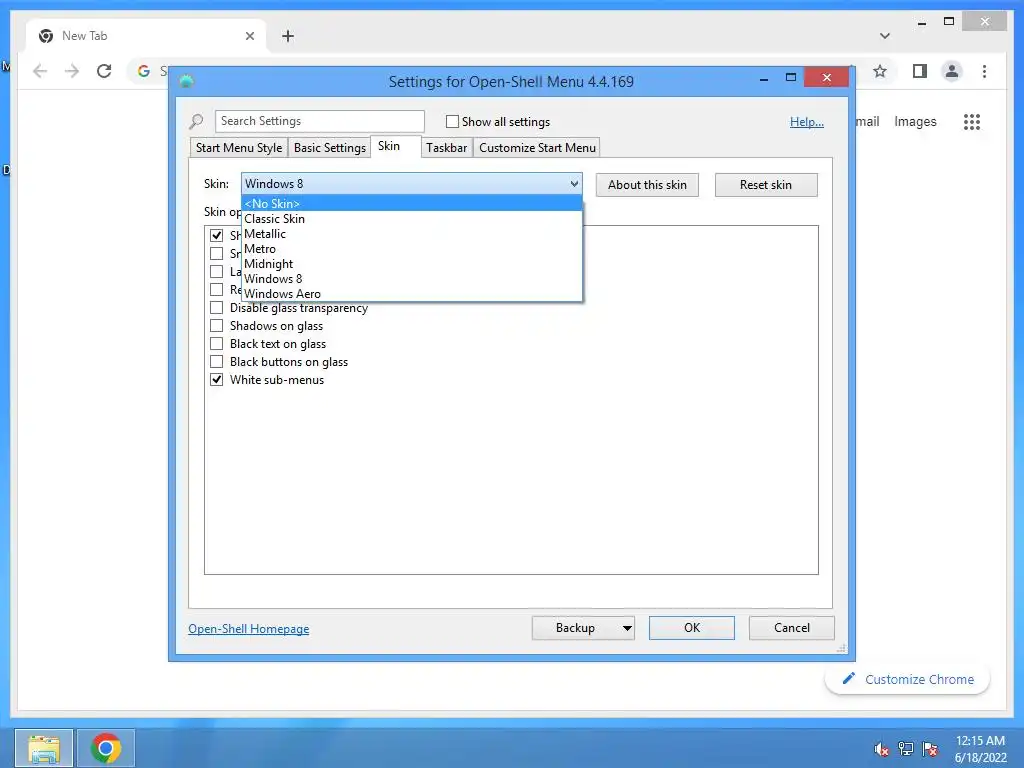
Task: Open the Action Center flag icon
Action: [x=930, y=749]
